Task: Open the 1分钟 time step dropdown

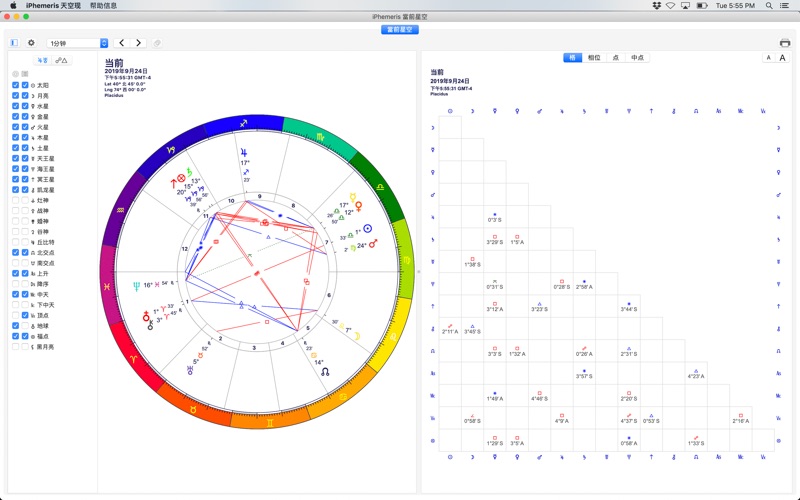Action: [x=78, y=43]
